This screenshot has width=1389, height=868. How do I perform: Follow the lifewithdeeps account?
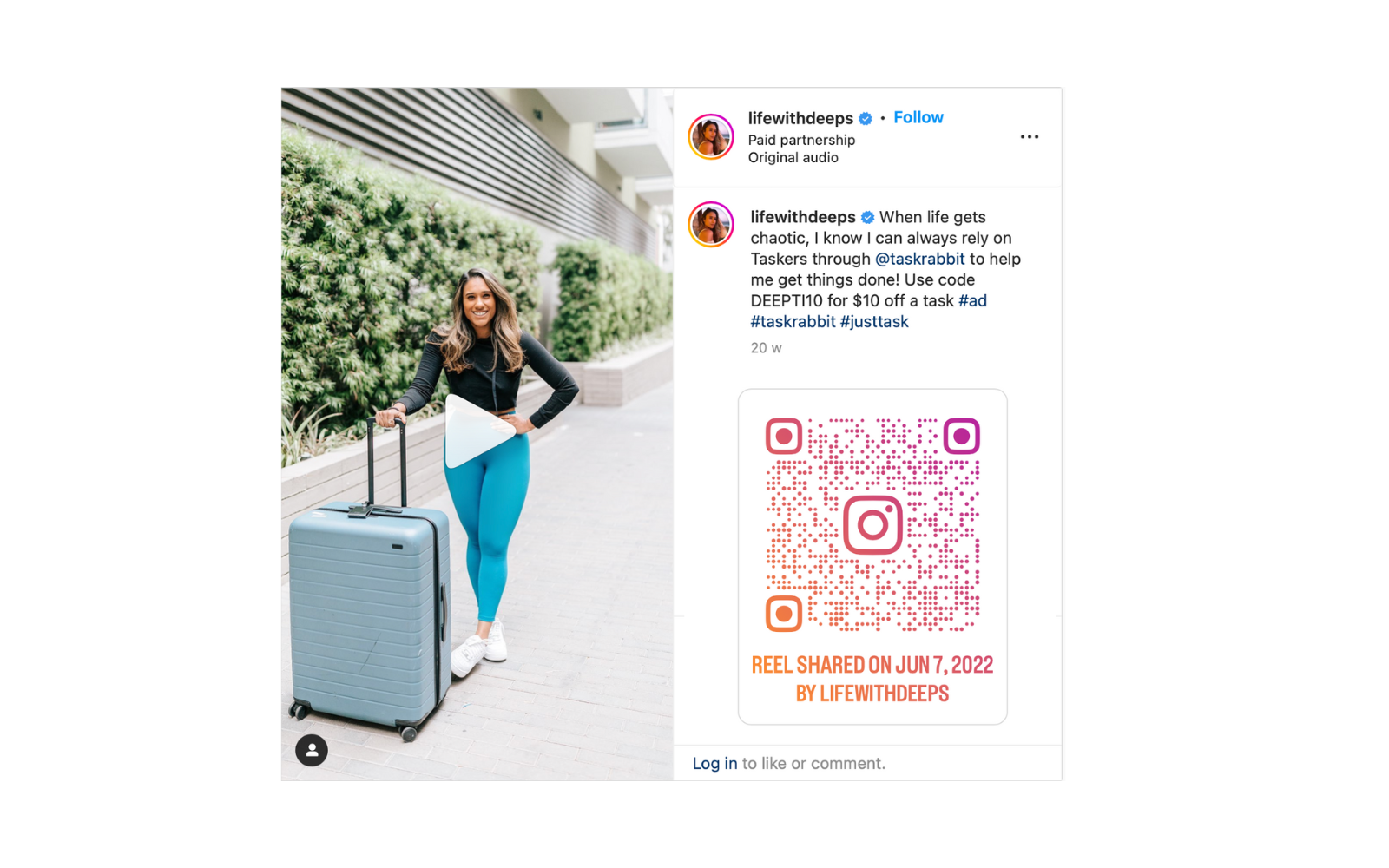coord(918,117)
